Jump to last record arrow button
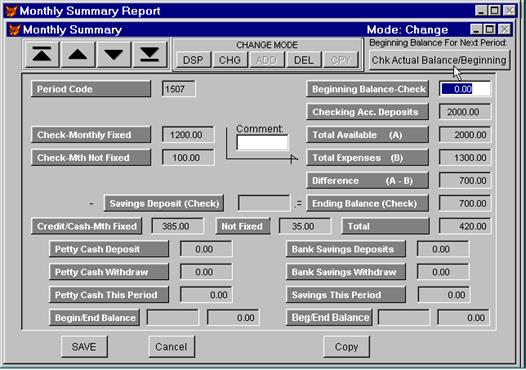 [x=150, y=54]
